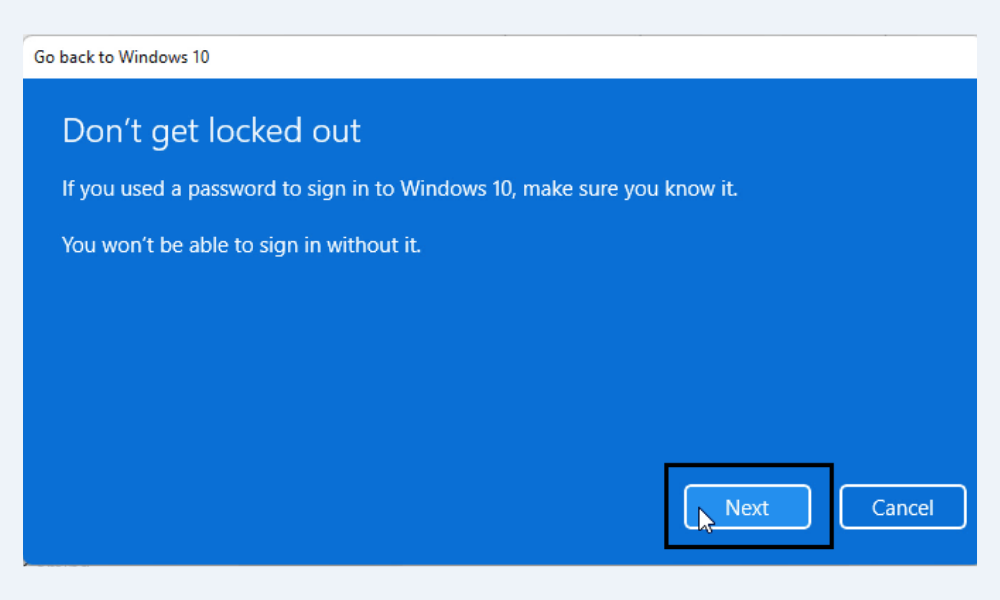Click the "Go back to Windows 10" title

121,57
